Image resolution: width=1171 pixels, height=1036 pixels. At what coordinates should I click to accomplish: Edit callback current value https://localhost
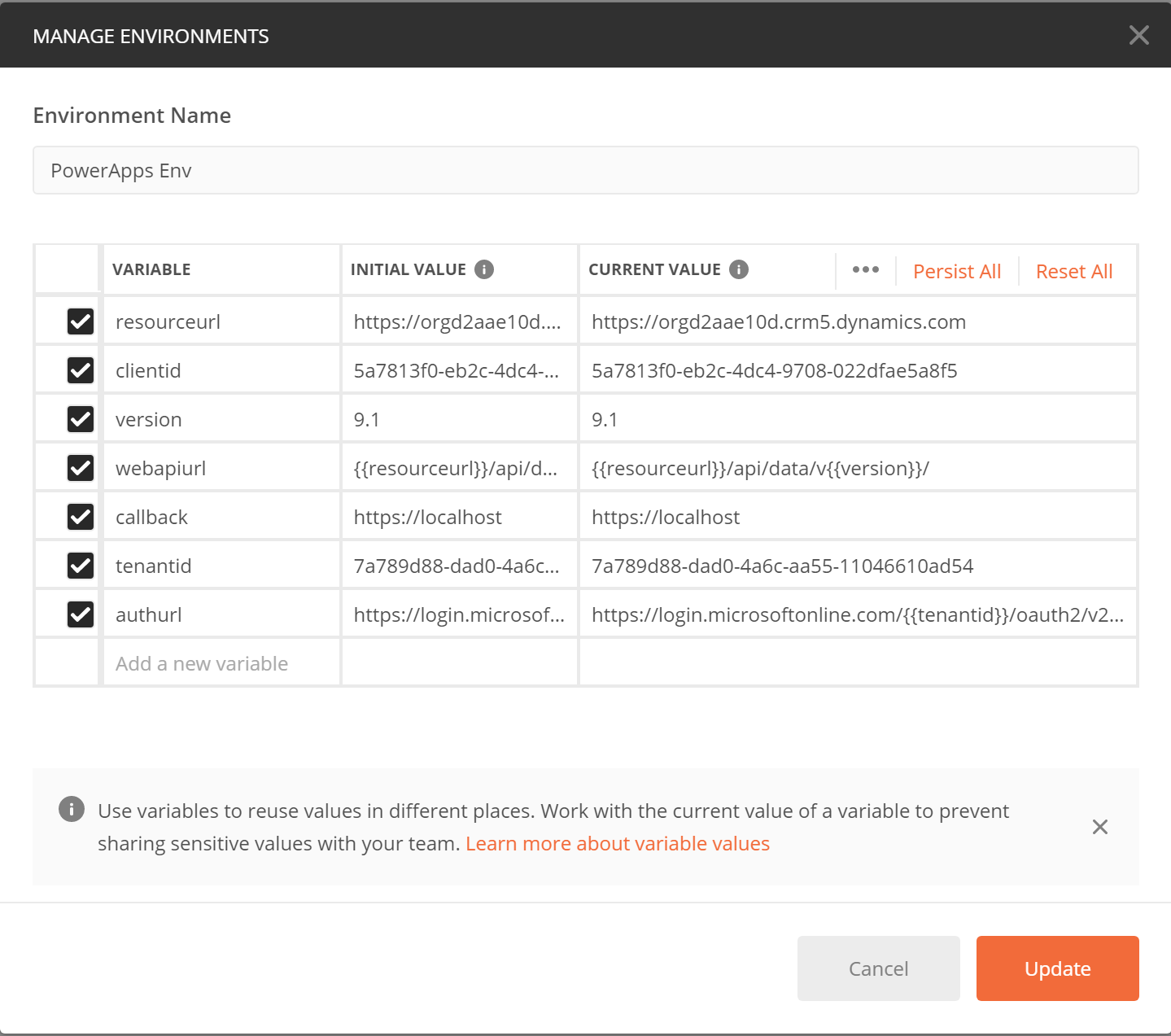[x=858, y=517]
